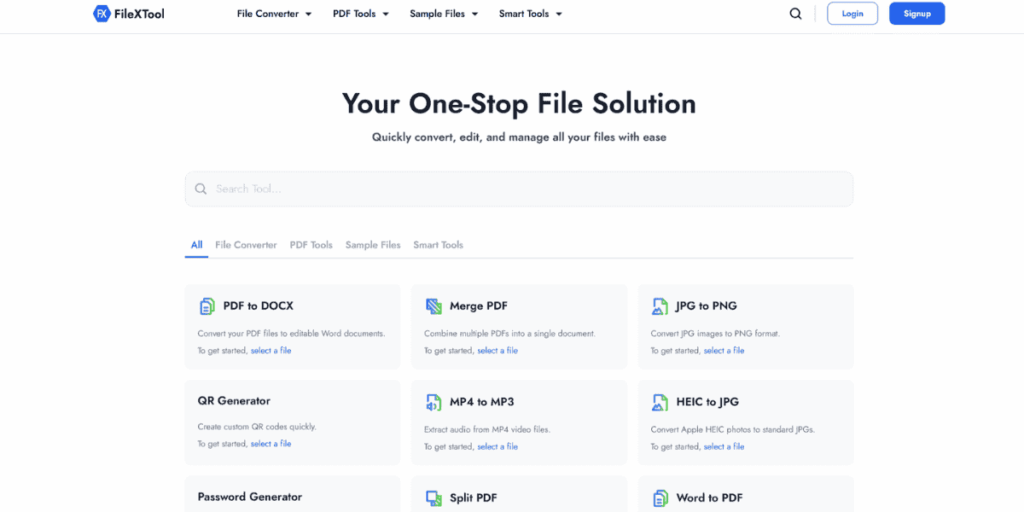Click the FileXTool logo icon

click(102, 13)
